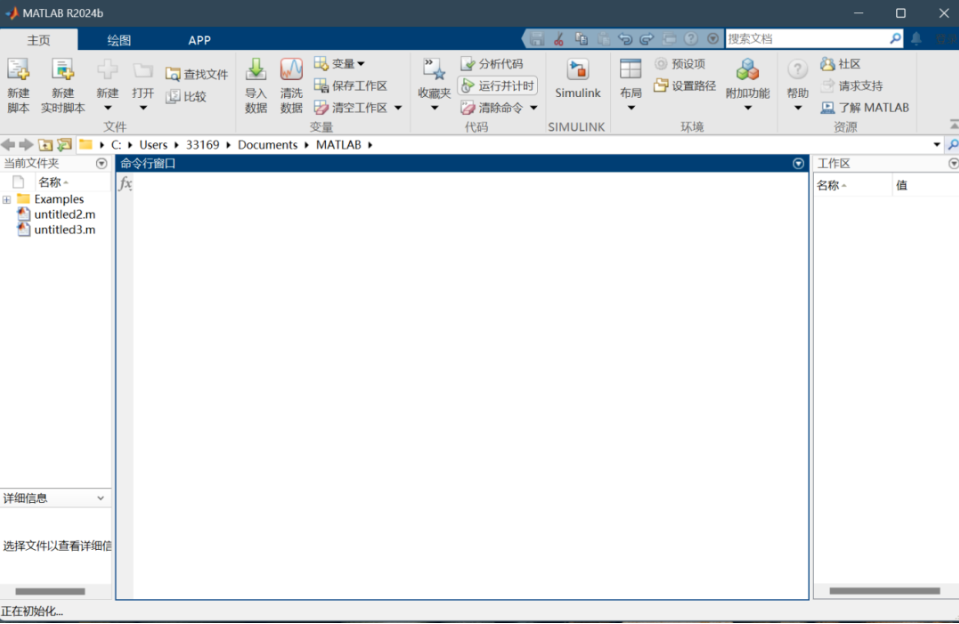The height and width of the screenshot is (624, 959).
Task: Click the question mark help icon in quick access toolbar
Action: (691, 39)
